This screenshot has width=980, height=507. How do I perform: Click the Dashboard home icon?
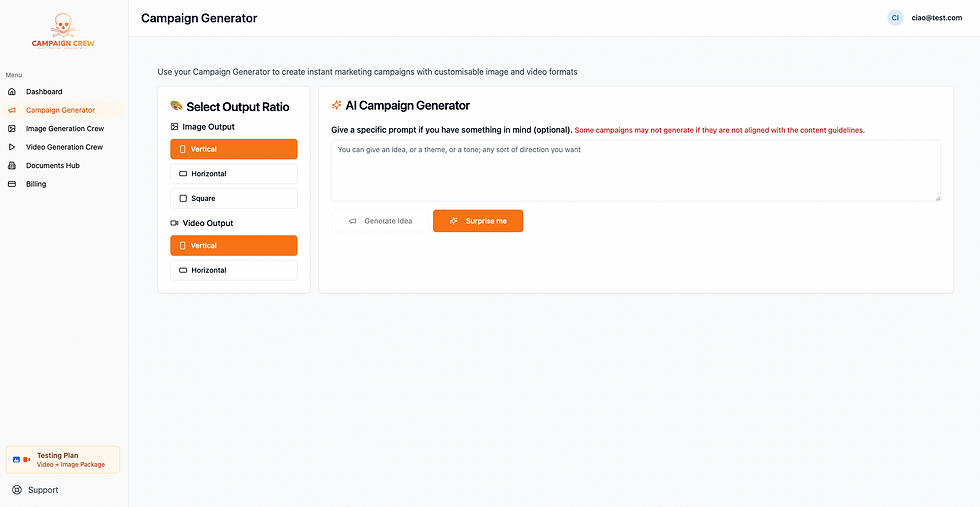(12, 92)
